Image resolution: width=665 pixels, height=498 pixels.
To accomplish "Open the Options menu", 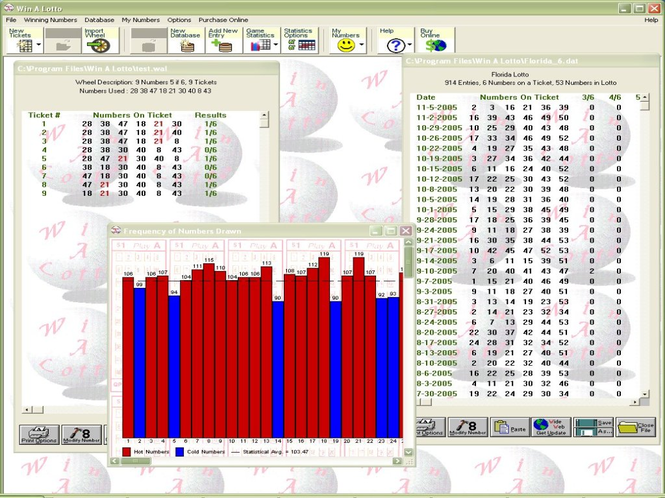I will (179, 20).
